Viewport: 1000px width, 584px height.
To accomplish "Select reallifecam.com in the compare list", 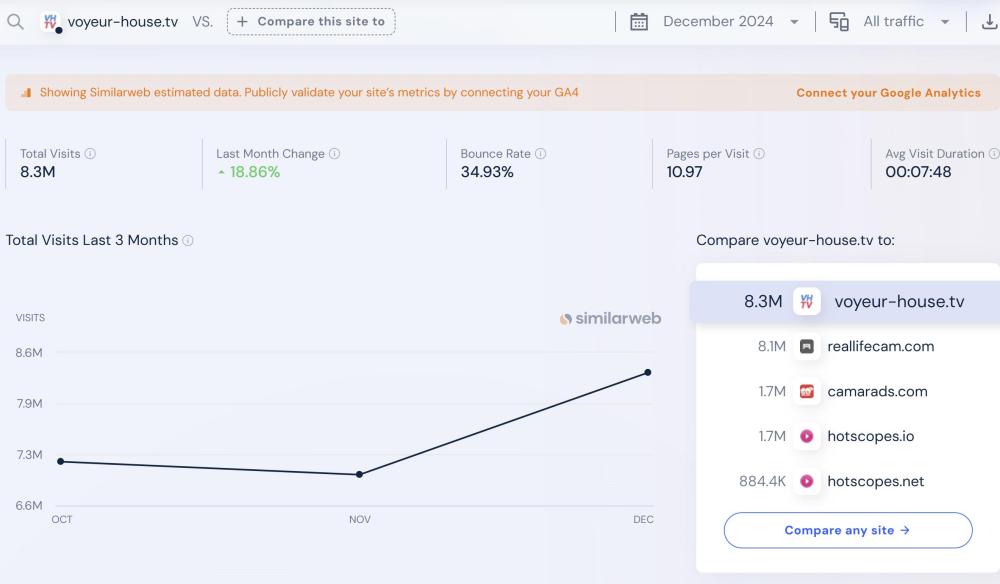I will pyautogui.click(x=880, y=346).
